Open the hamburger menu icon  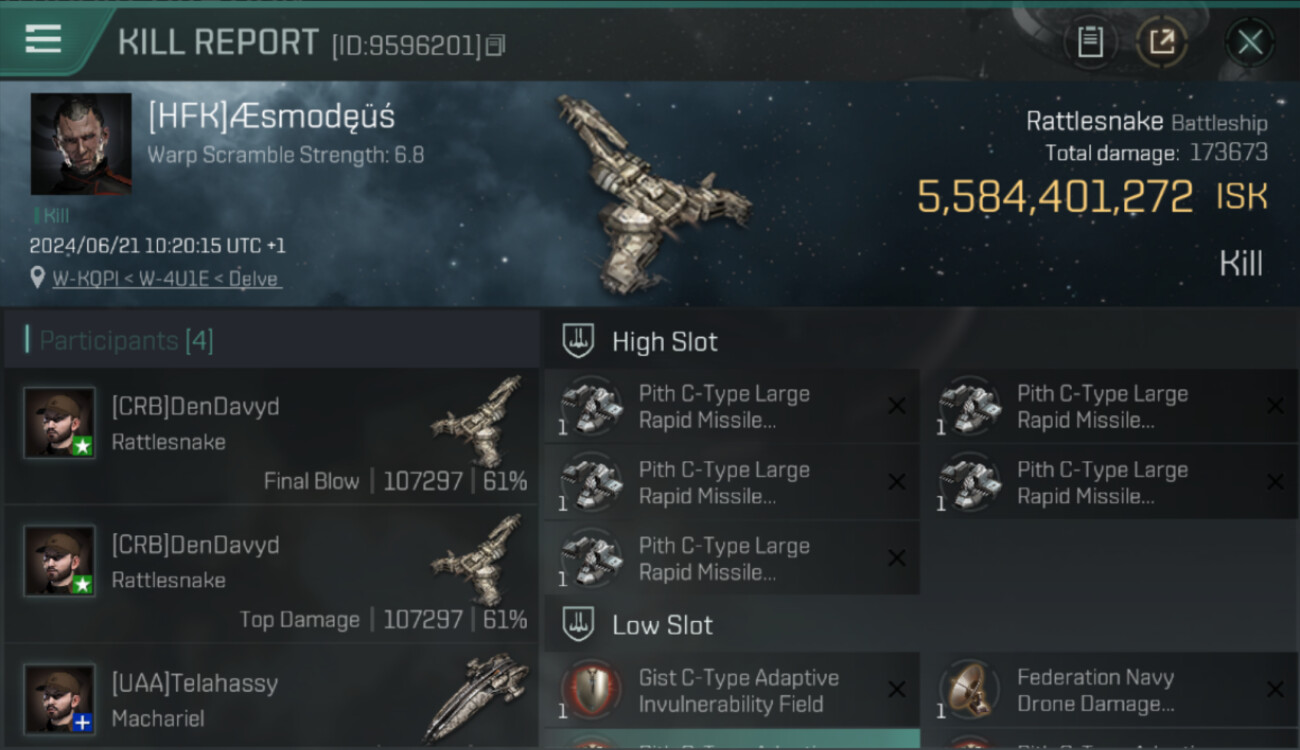click(43, 40)
